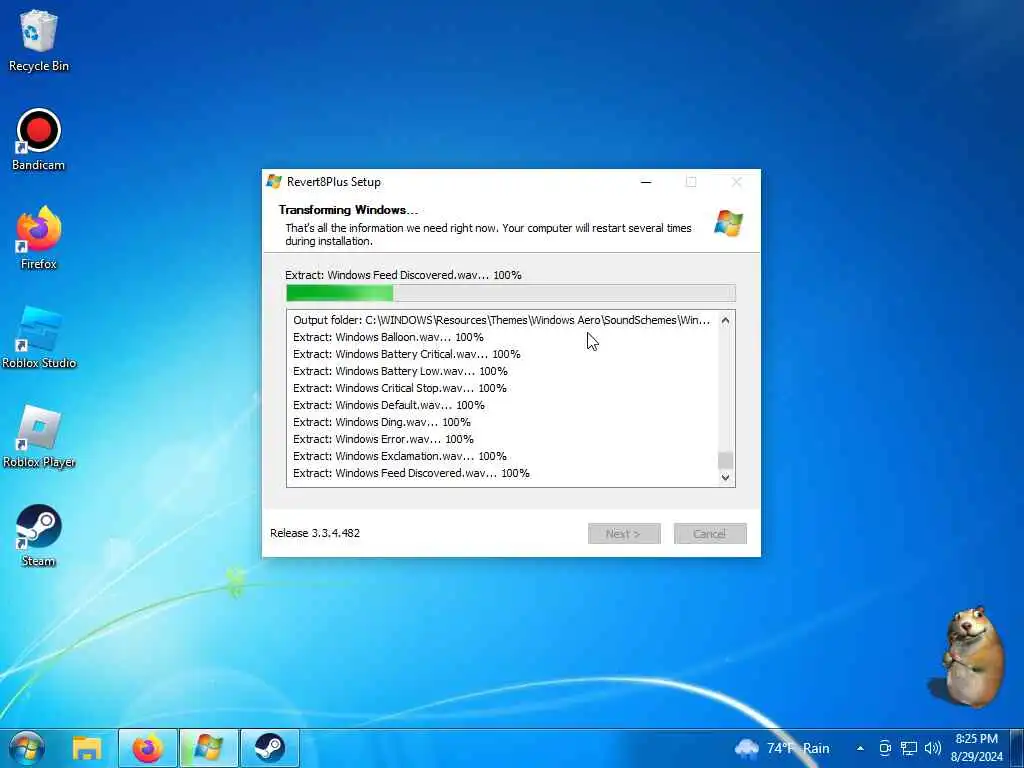
Task: Select the Windows Battery Critical.wav log line
Action: (406, 354)
